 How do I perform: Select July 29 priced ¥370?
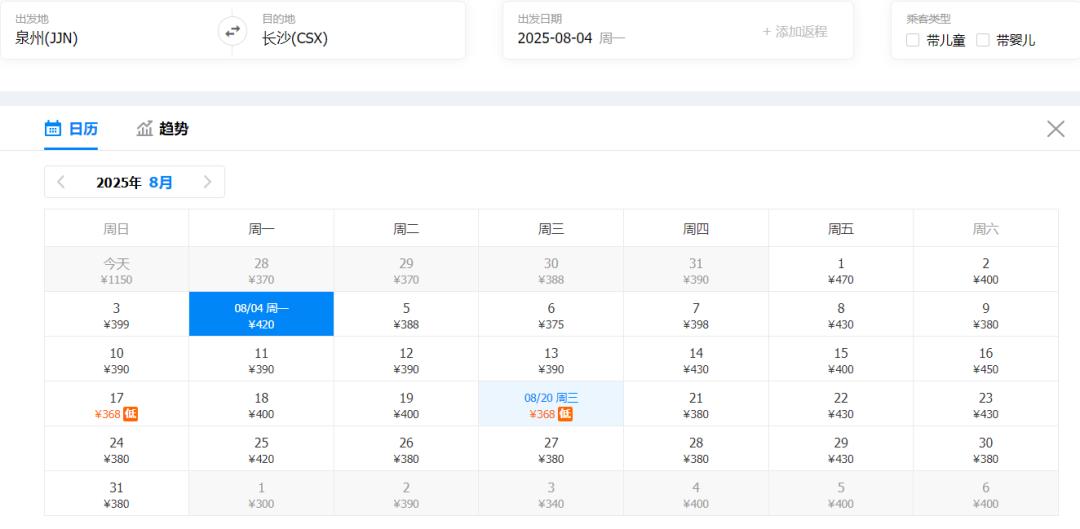[x=406, y=269]
